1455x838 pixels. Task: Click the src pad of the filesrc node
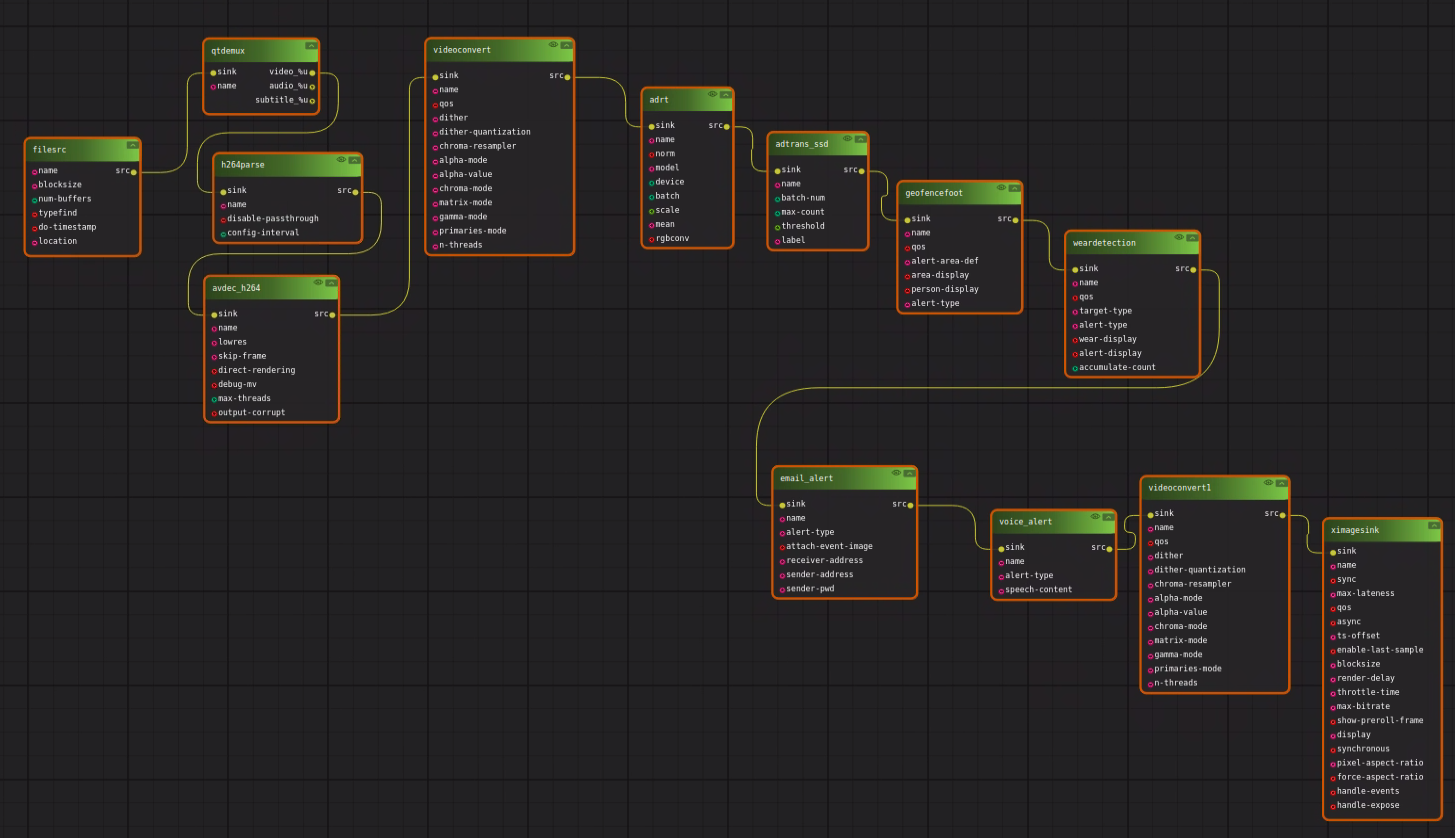pyautogui.click(x=132, y=170)
